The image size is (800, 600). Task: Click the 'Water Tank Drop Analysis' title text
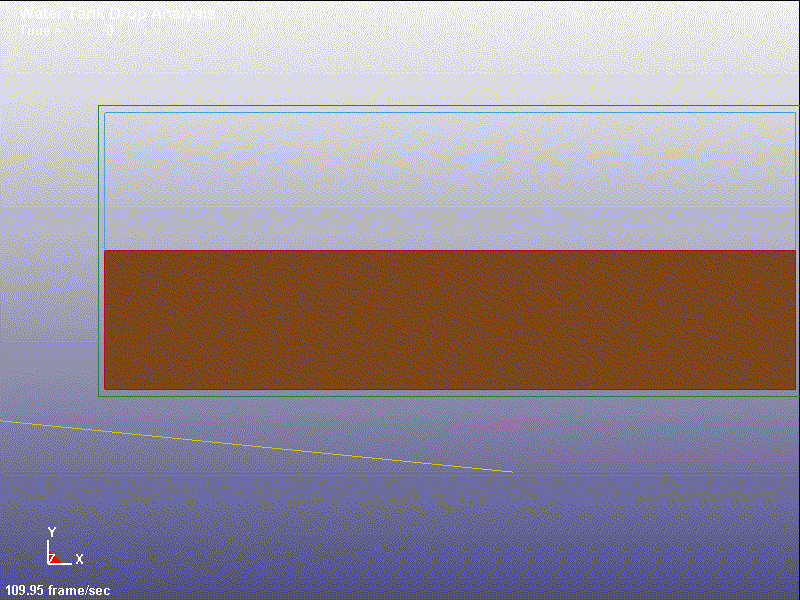pos(117,13)
